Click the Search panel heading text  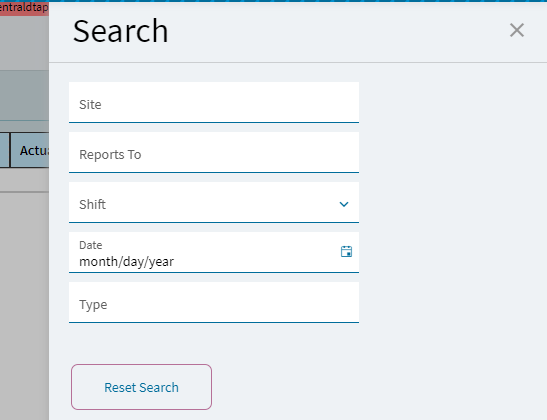coord(121,31)
